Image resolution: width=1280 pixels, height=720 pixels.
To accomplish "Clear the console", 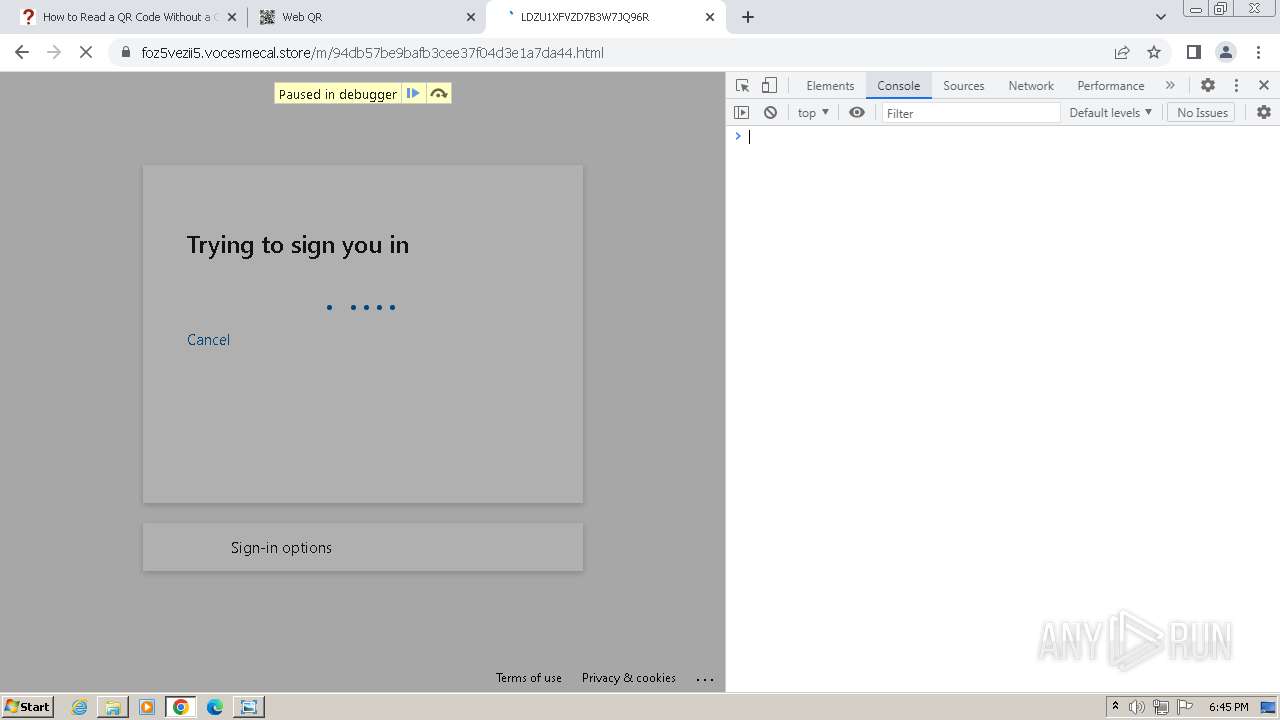I will 770,113.
